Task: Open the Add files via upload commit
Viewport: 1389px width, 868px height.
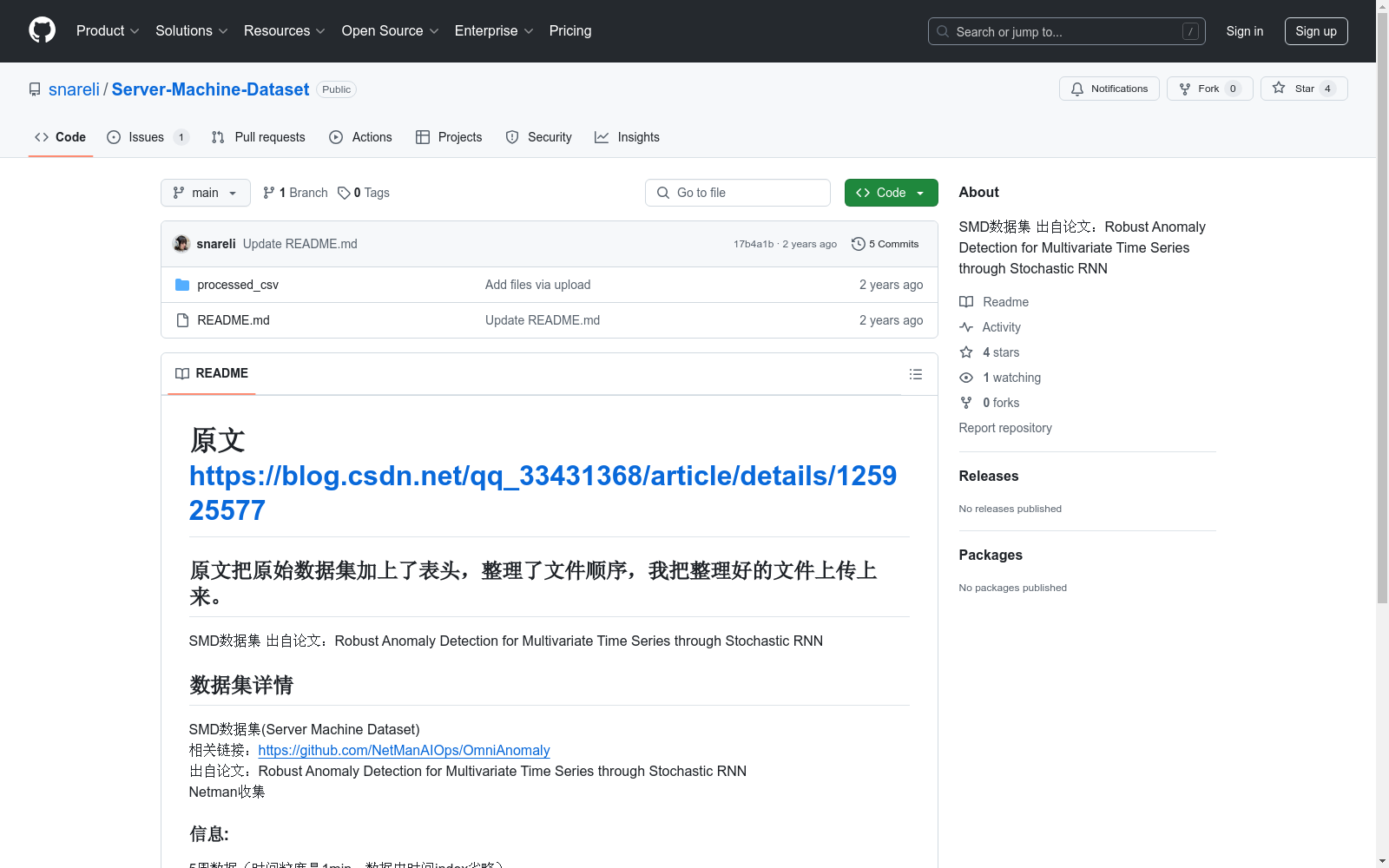Action: 537,285
